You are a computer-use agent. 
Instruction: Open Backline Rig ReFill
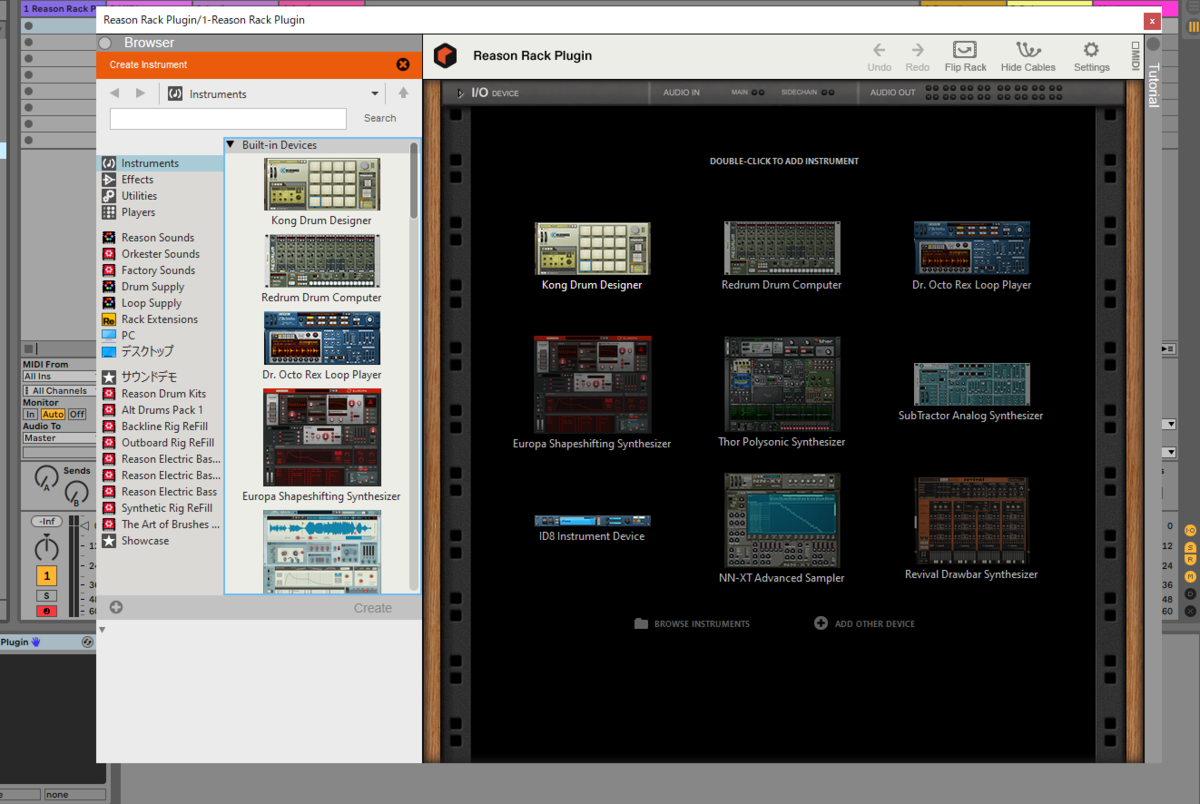(160, 426)
